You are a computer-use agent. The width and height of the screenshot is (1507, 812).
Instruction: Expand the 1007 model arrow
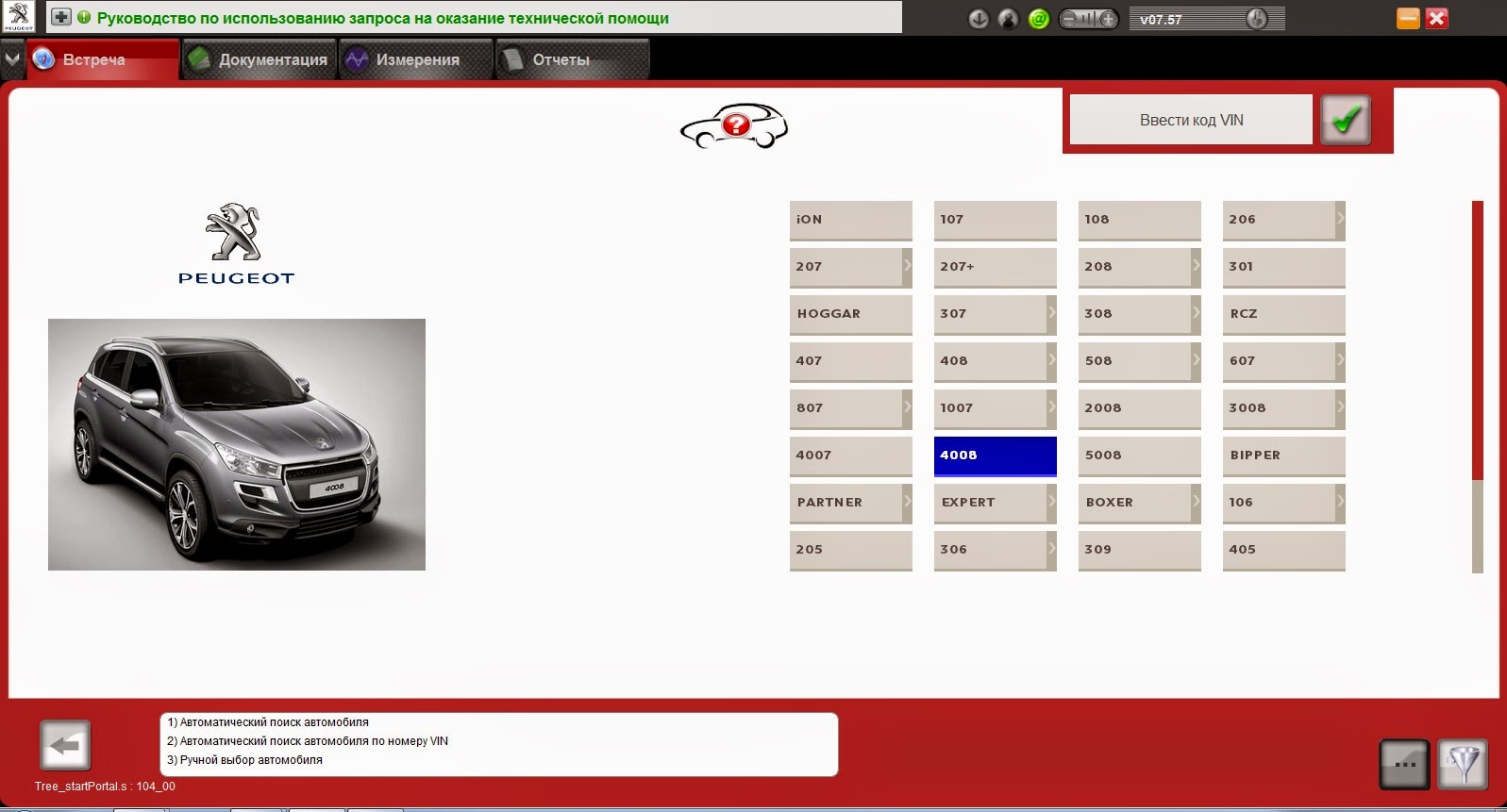pos(1051,407)
